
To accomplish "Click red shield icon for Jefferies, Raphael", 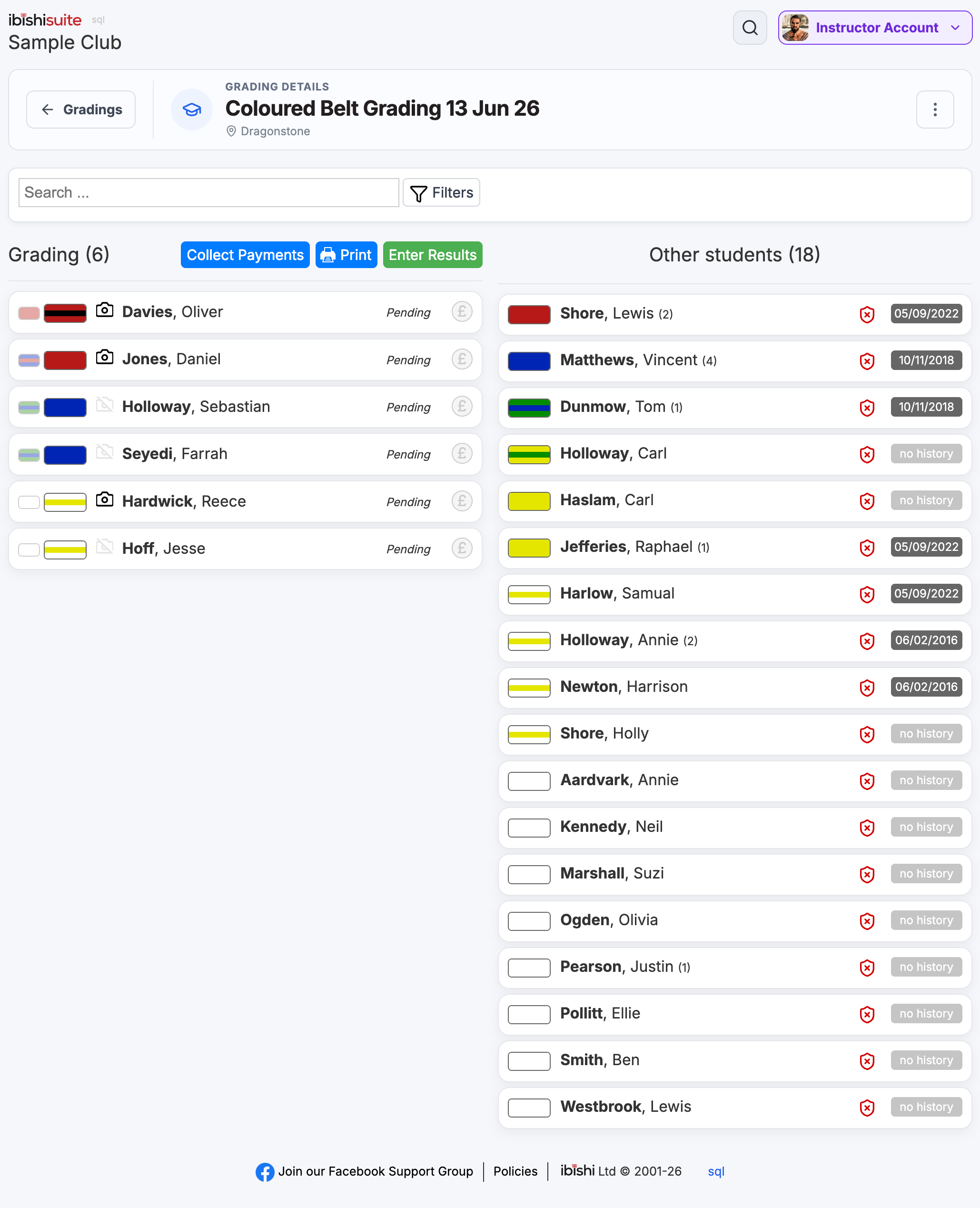I will (867, 548).
